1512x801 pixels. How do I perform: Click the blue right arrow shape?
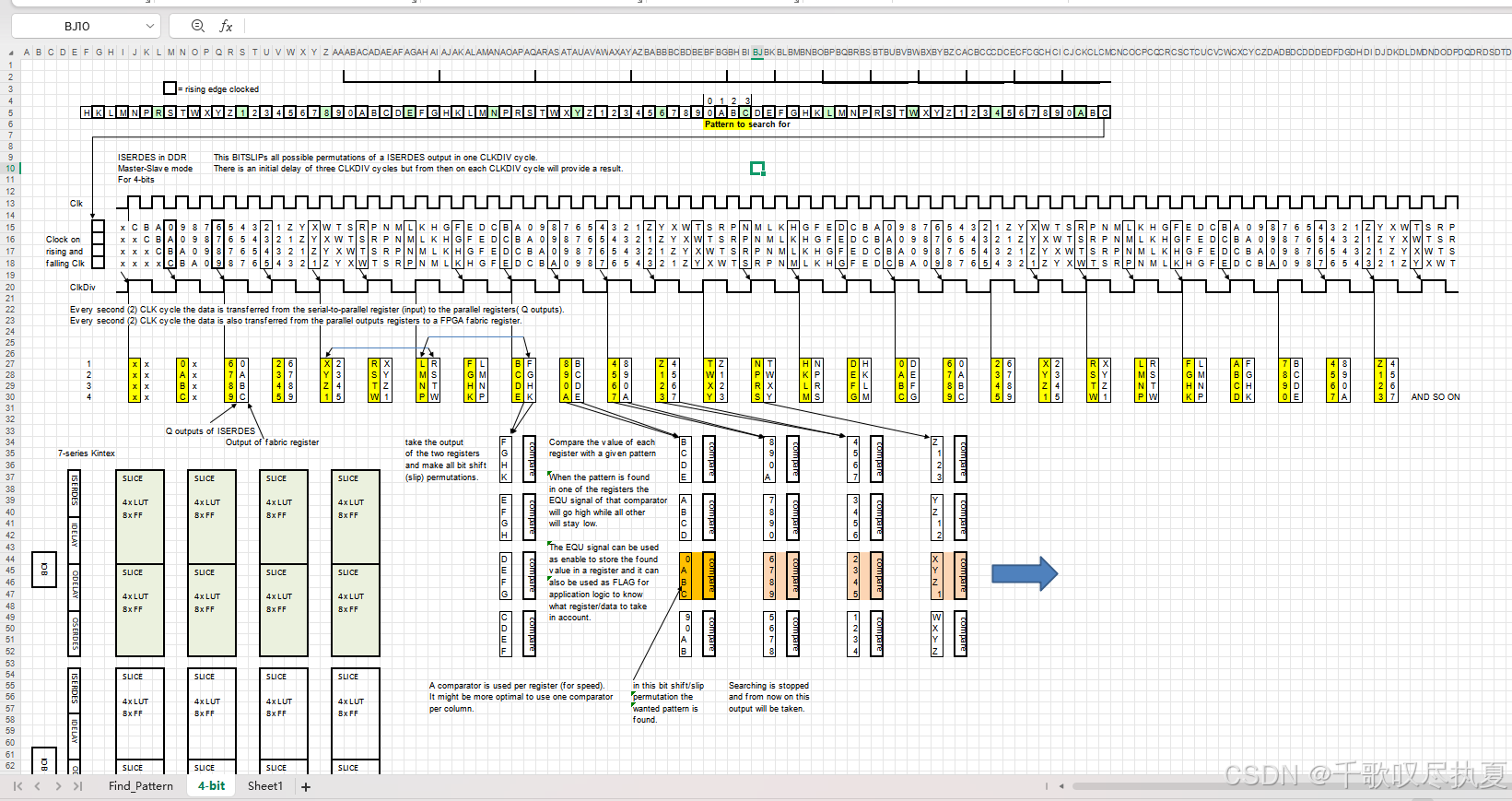[x=1025, y=573]
